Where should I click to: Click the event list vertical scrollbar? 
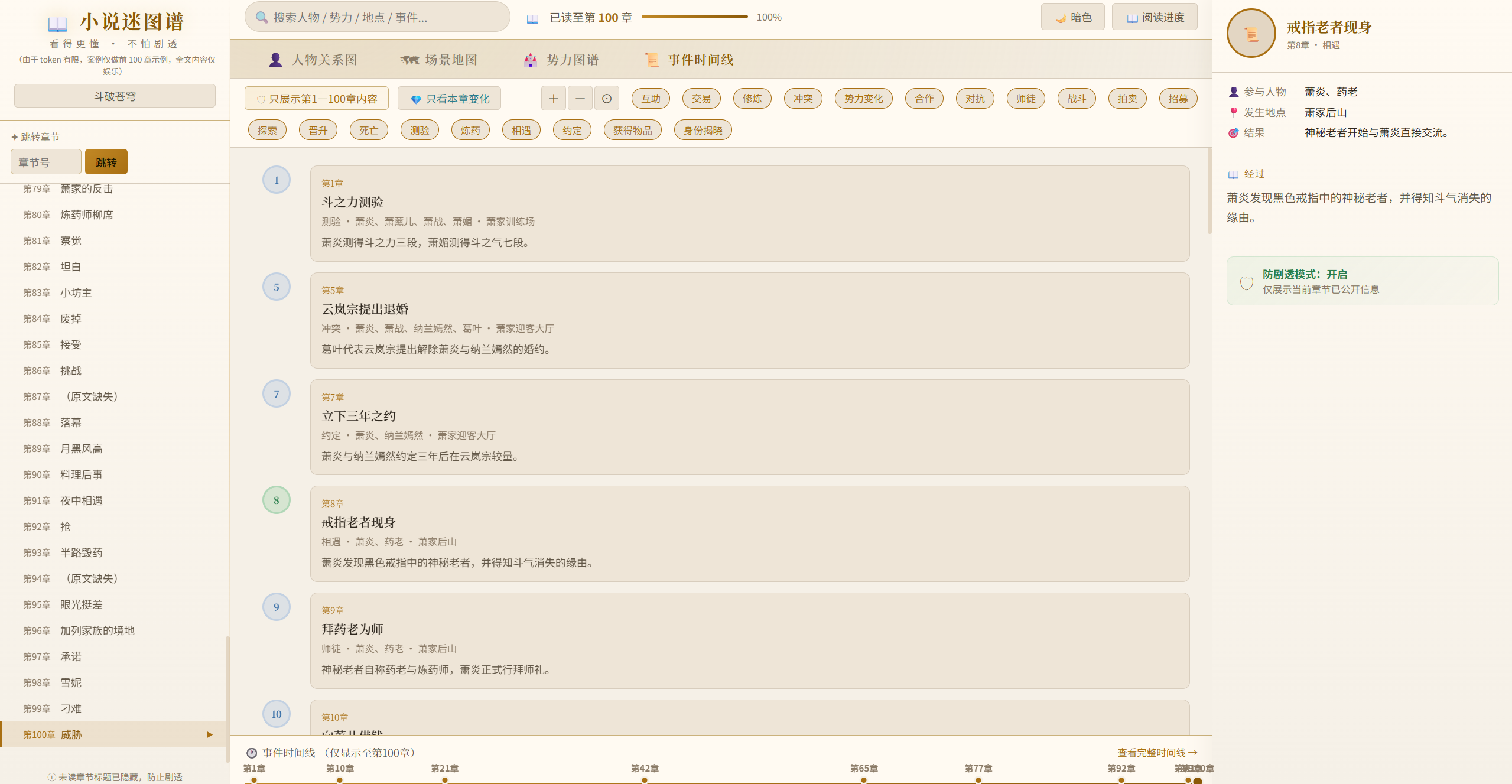[1209, 190]
